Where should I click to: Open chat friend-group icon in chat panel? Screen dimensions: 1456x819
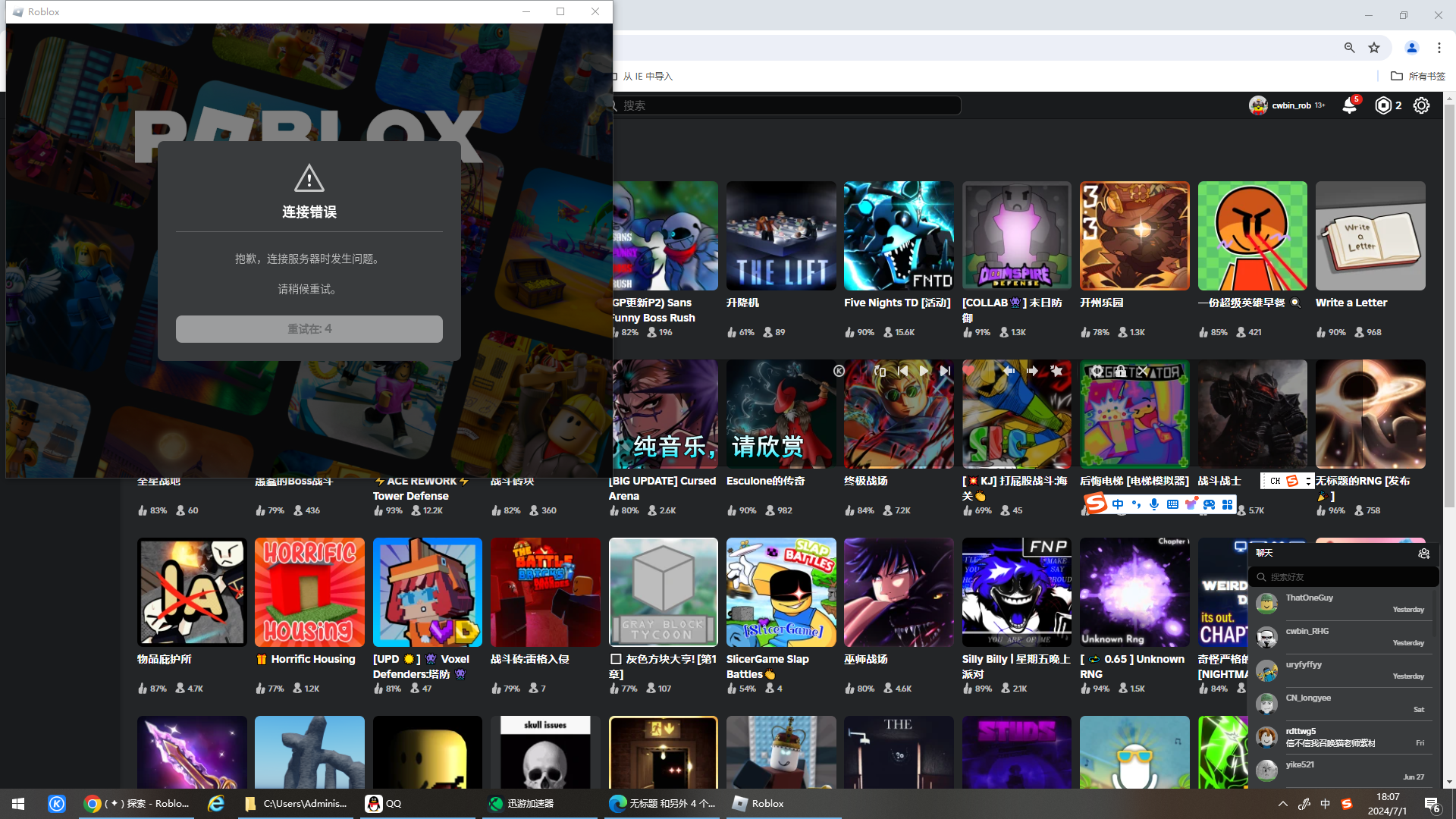[1423, 554]
